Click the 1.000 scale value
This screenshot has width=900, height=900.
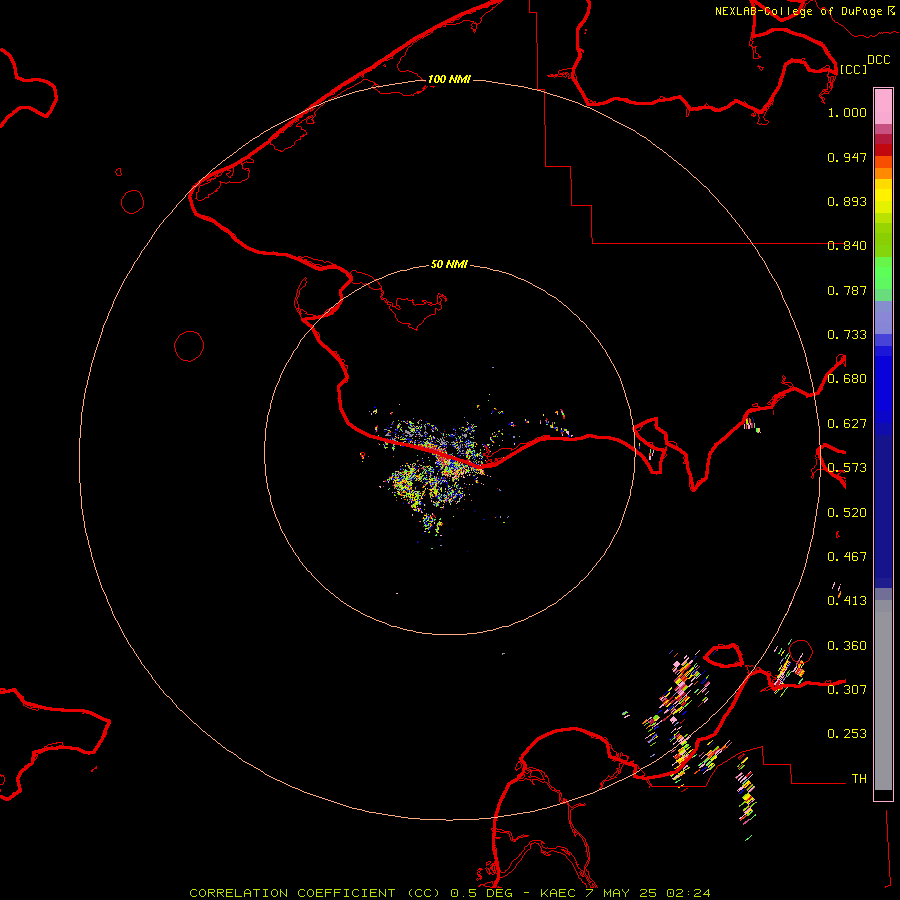coord(847,112)
